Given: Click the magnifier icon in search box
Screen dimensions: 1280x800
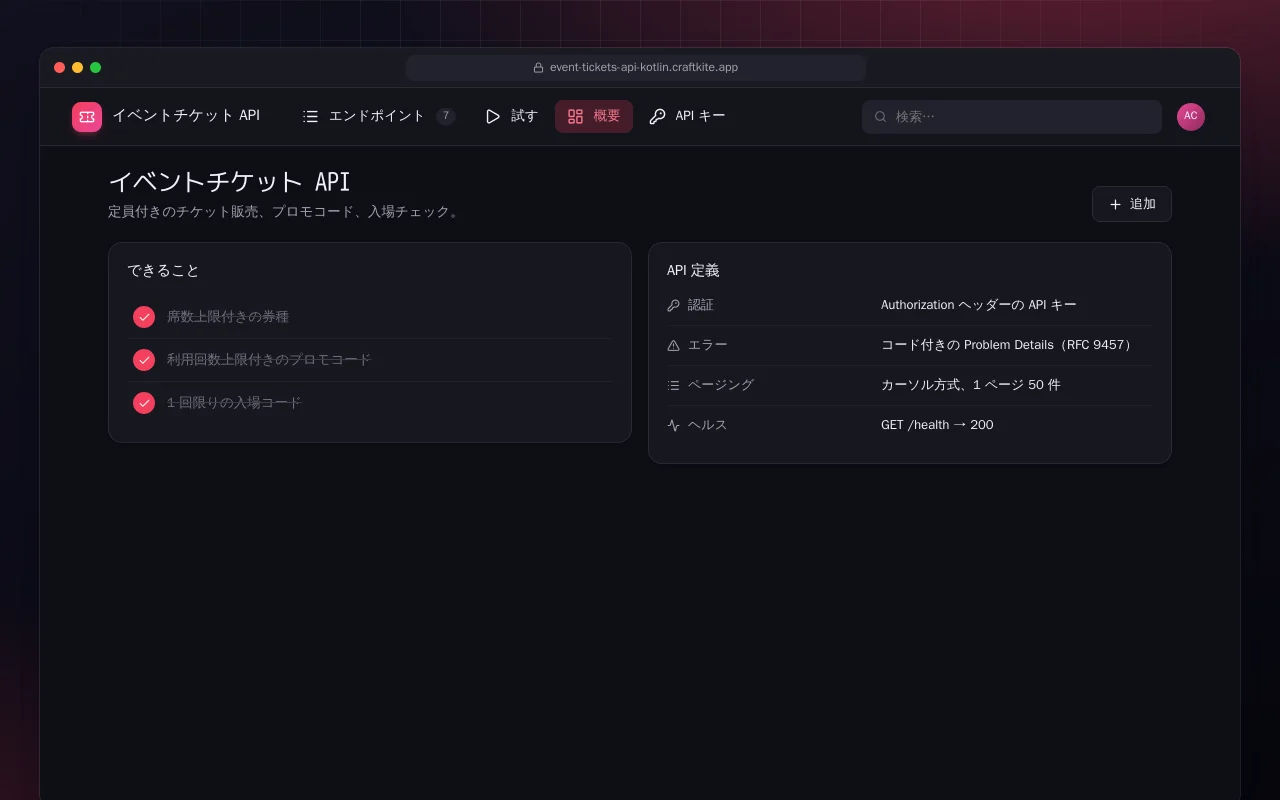Looking at the screenshot, I should click(881, 117).
